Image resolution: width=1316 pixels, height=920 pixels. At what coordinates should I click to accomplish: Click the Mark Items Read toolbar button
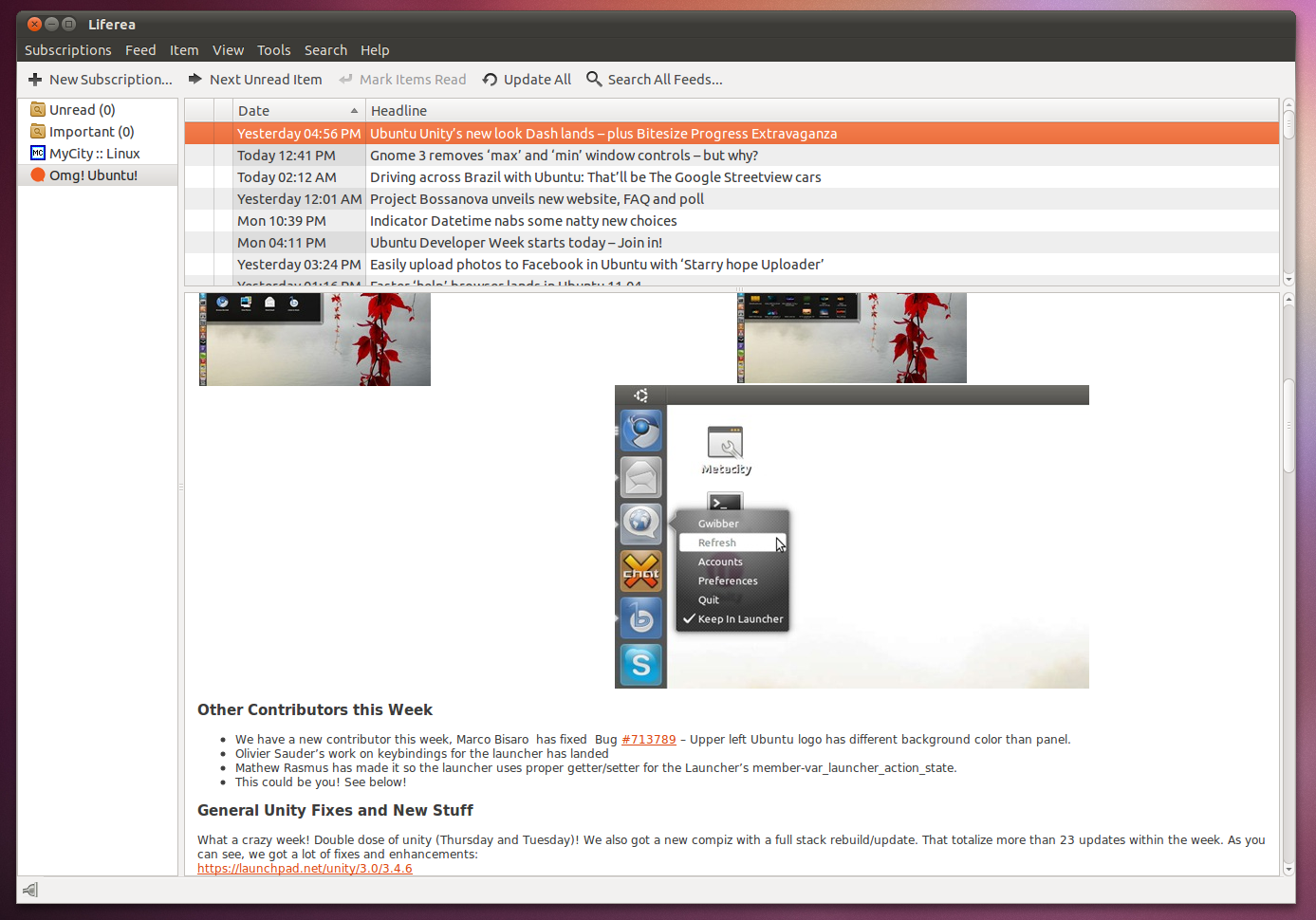(x=402, y=80)
